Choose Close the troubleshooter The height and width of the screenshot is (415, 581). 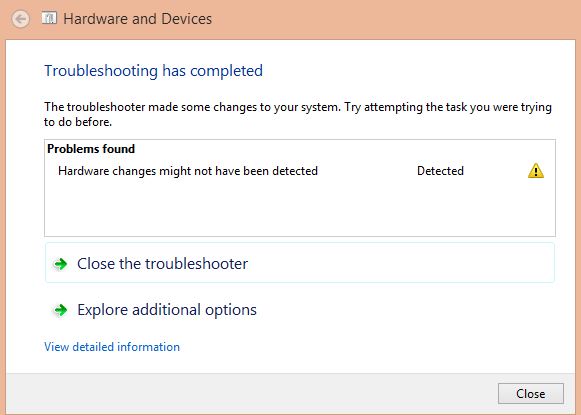click(x=300, y=263)
